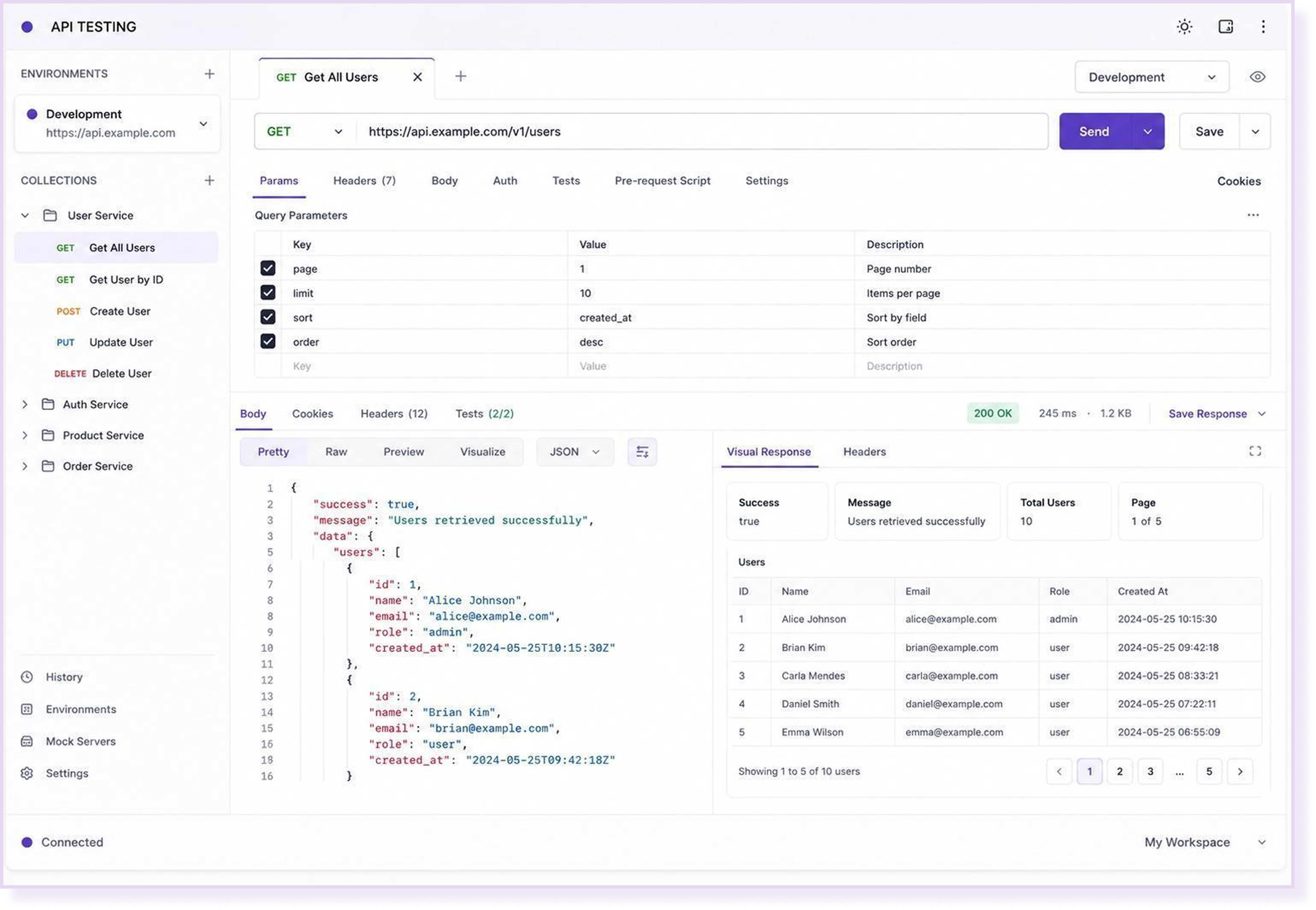Click the User Service folder icon
The height and width of the screenshot is (910, 1316).
pos(50,216)
